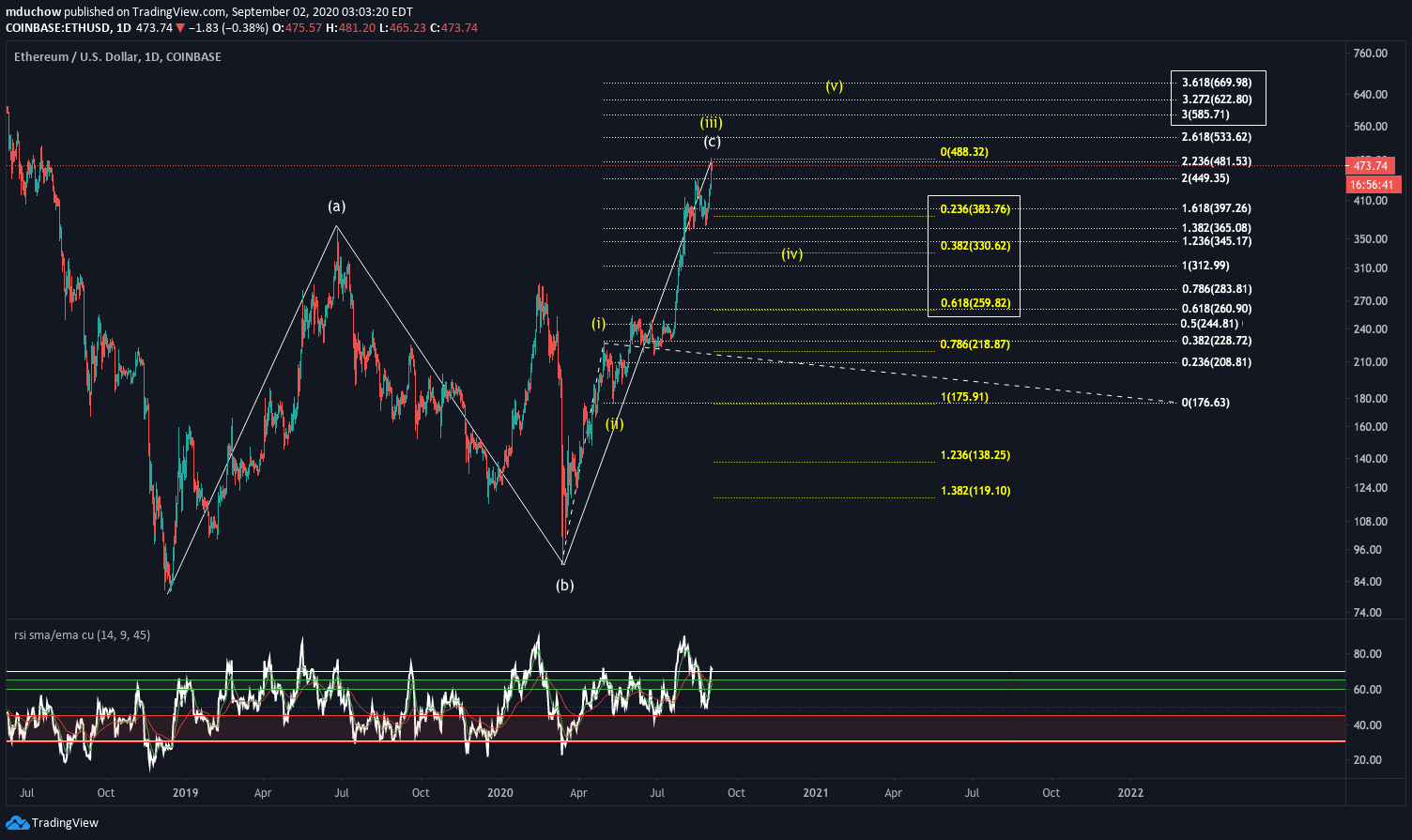Click yellow retracement label 1(175.91)
Image resolution: width=1412 pixels, height=840 pixels.
pos(964,397)
